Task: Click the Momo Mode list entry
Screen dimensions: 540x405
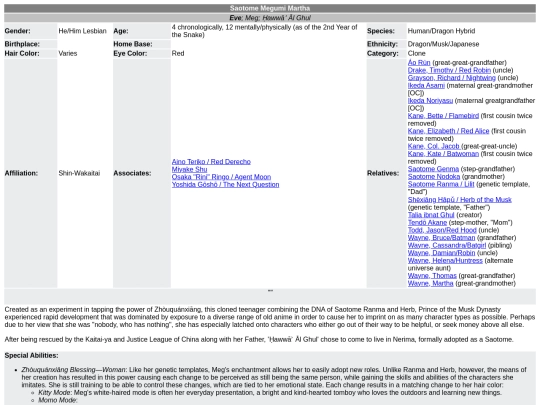Action: 58,400
